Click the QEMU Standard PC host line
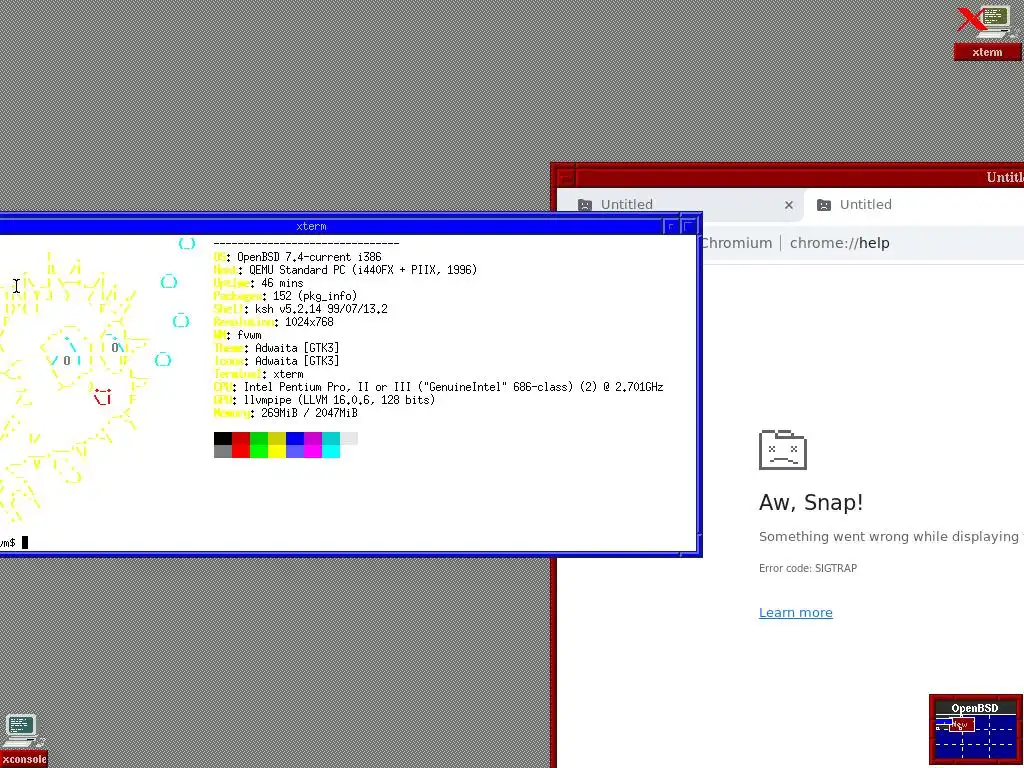1024x768 pixels. click(345, 270)
